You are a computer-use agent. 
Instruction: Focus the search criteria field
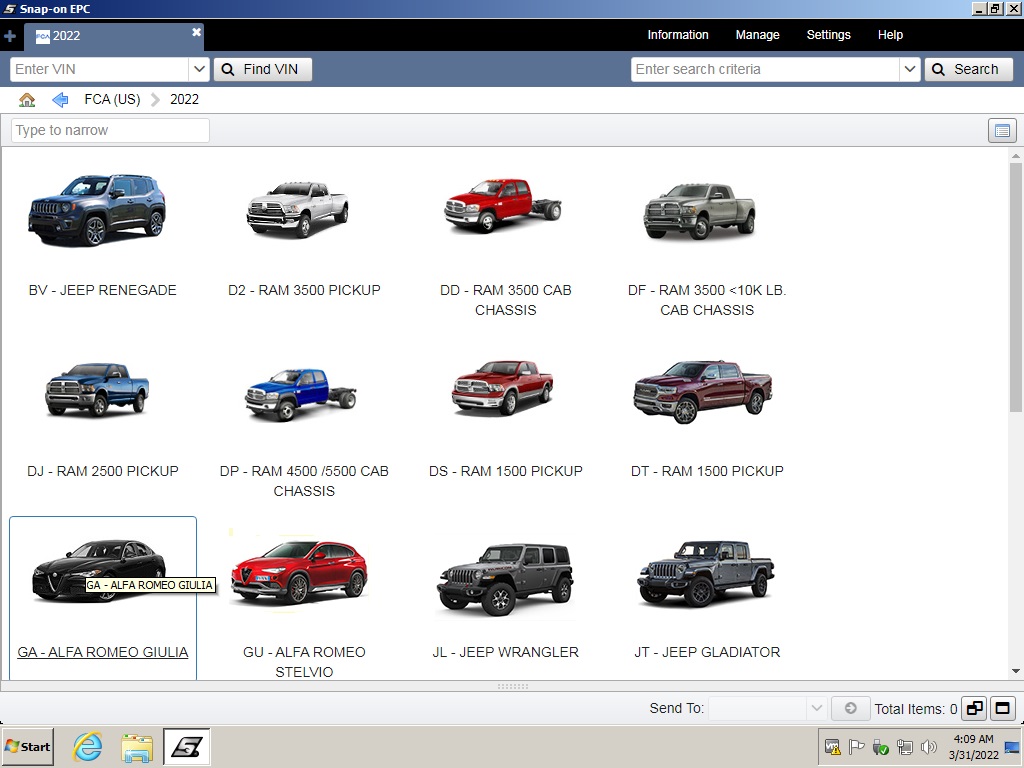(765, 69)
